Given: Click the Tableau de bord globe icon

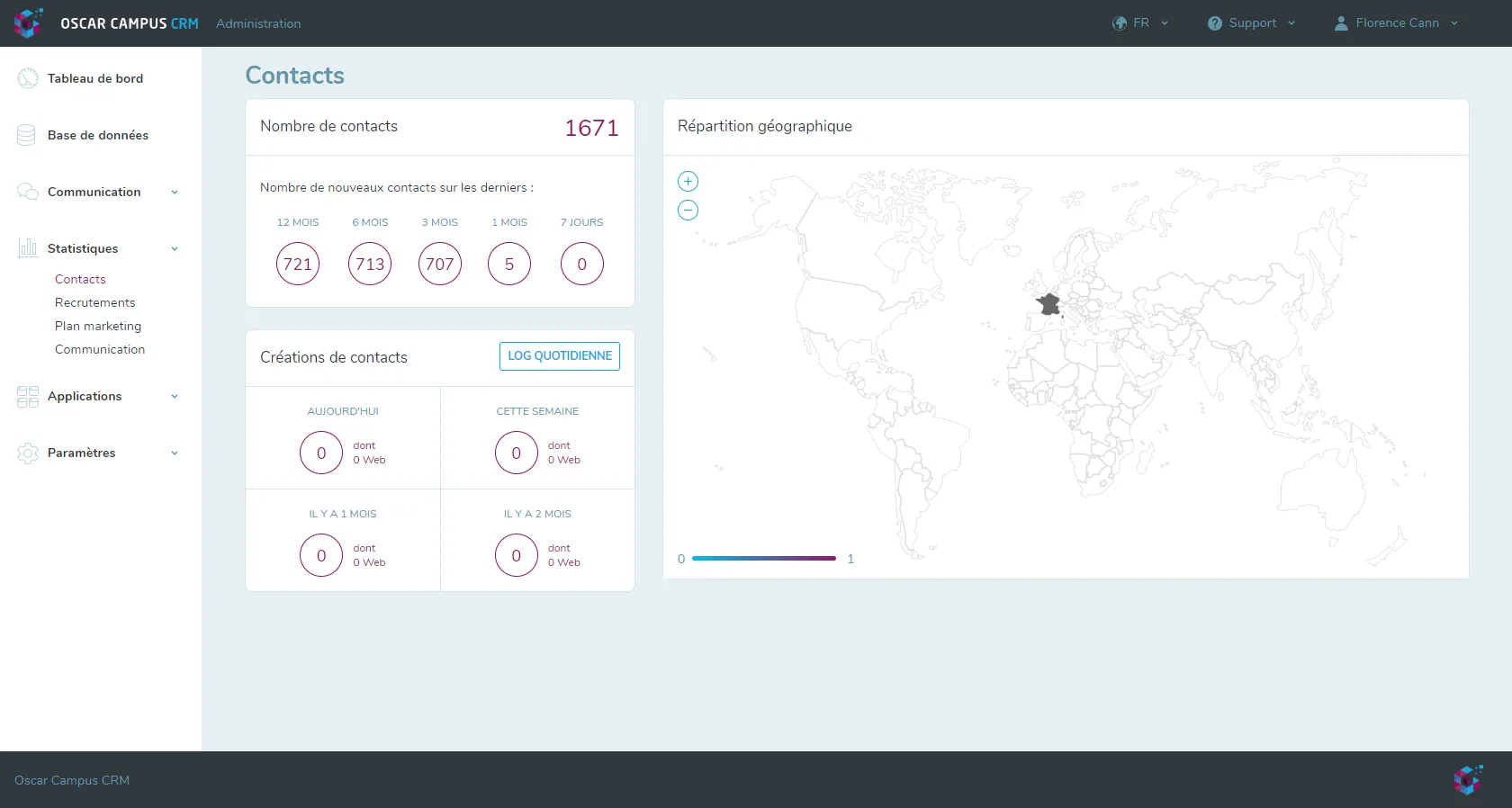Looking at the screenshot, I should click(28, 78).
